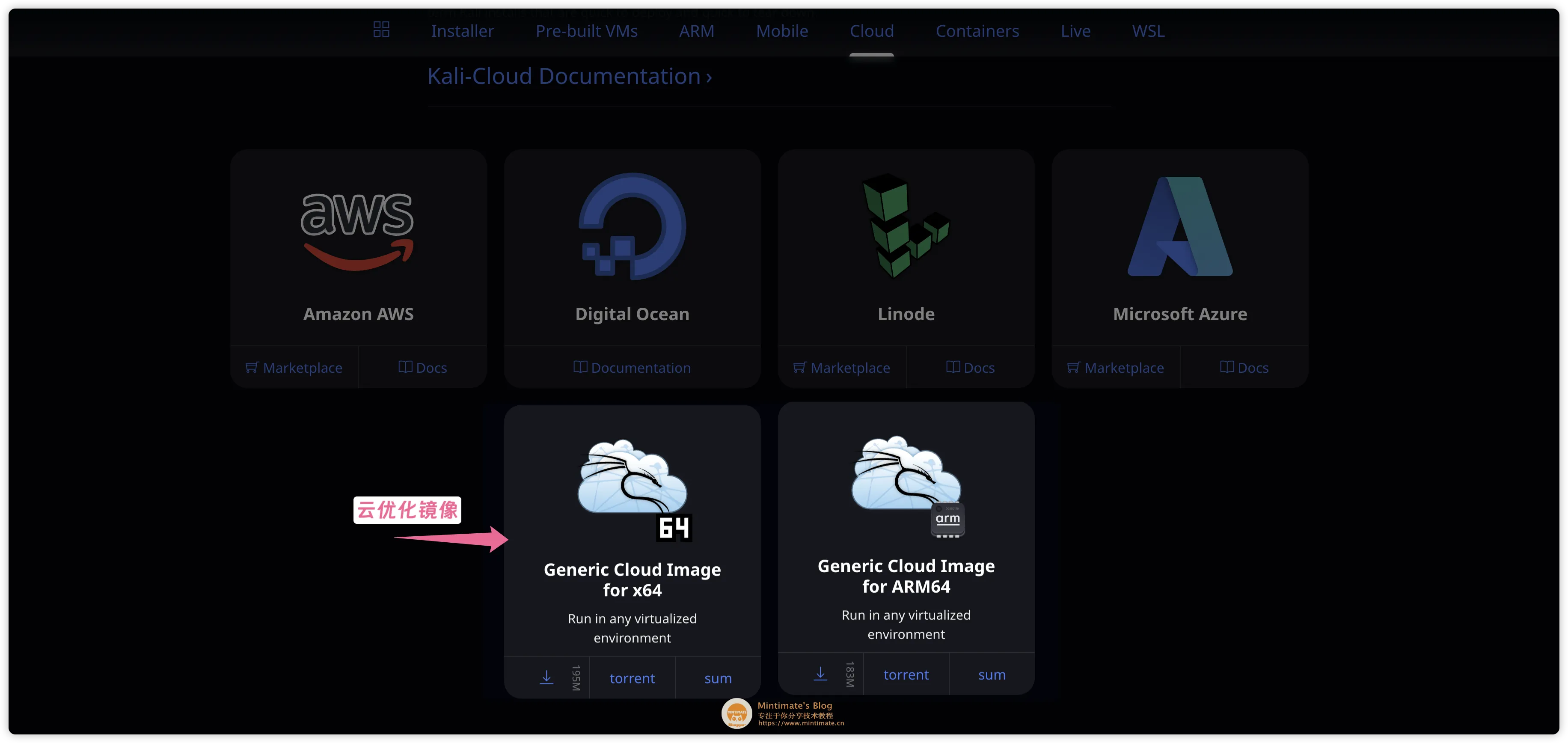Click the Kali cloud ARM image icon

pyautogui.click(x=907, y=485)
